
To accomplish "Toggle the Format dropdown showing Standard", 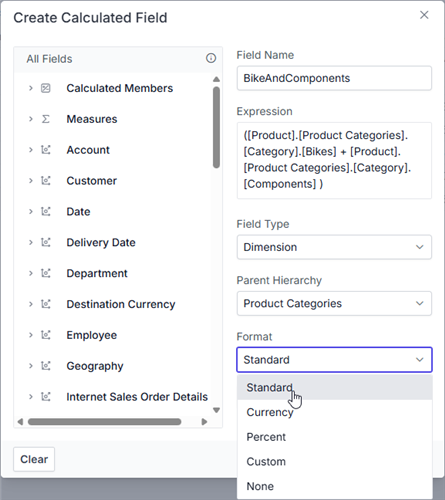I will pyautogui.click(x=334, y=360).
